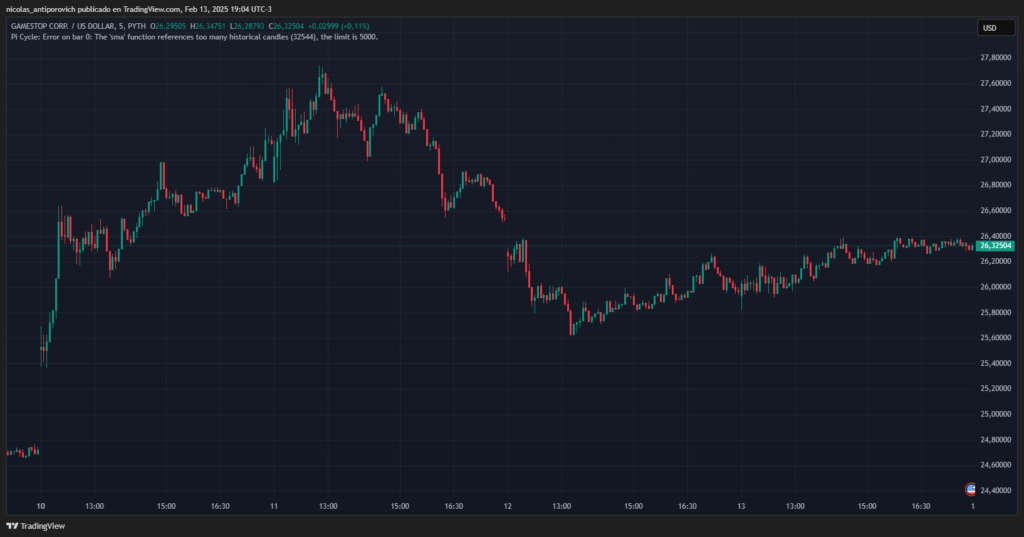The height and width of the screenshot is (537, 1024).
Task: Open the TradingView logo link
Action: pos(35,526)
